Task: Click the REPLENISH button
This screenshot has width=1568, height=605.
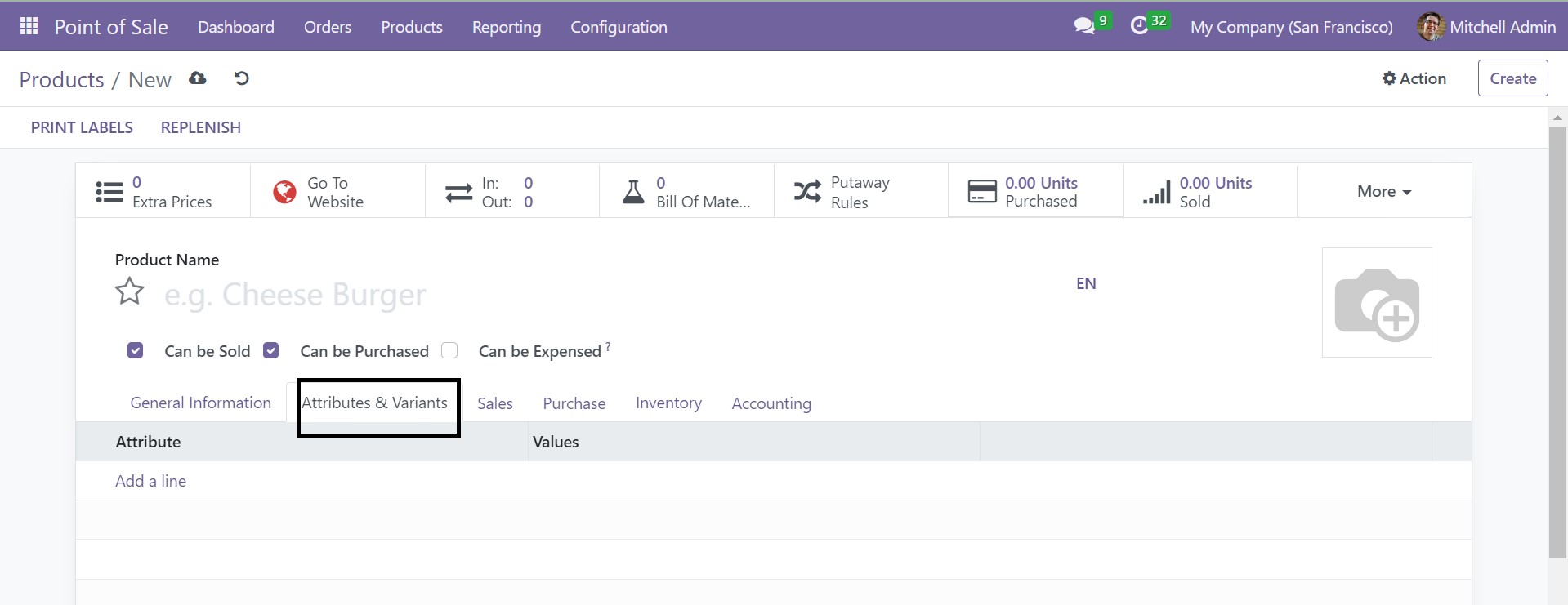Action: click(201, 127)
